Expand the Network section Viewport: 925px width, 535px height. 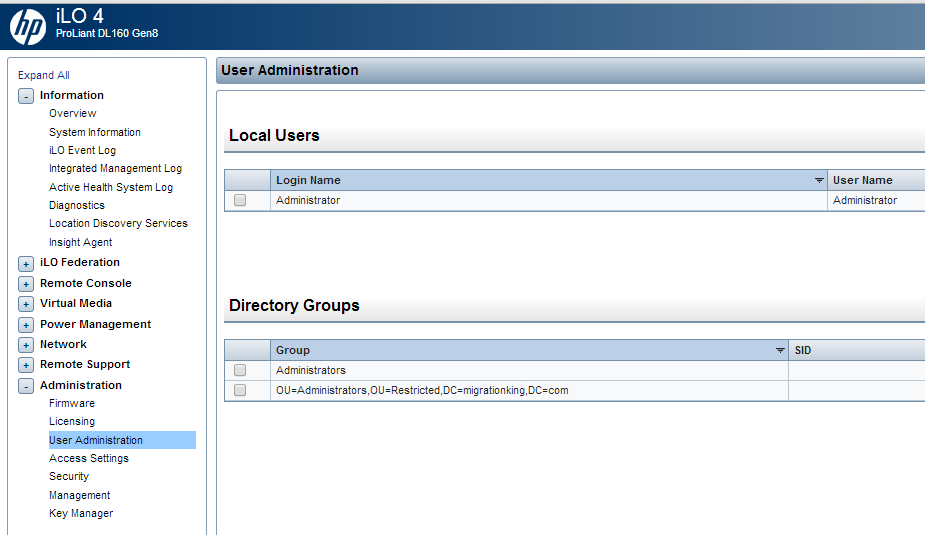26,344
